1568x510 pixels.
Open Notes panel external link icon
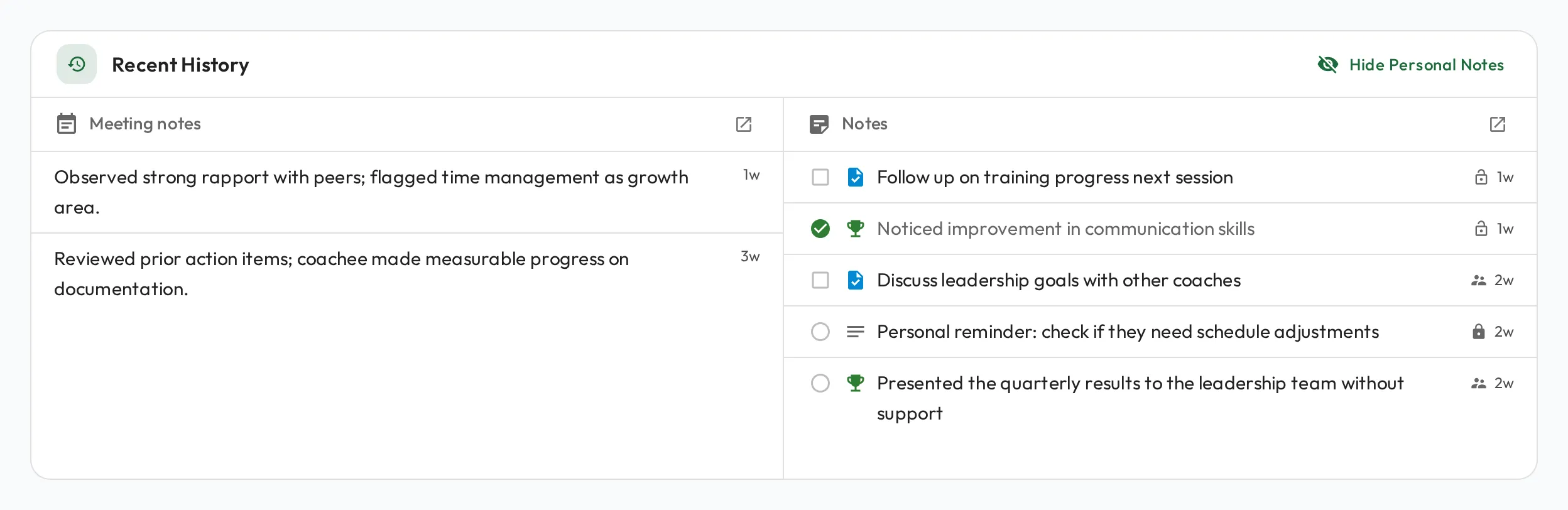pos(1498,124)
